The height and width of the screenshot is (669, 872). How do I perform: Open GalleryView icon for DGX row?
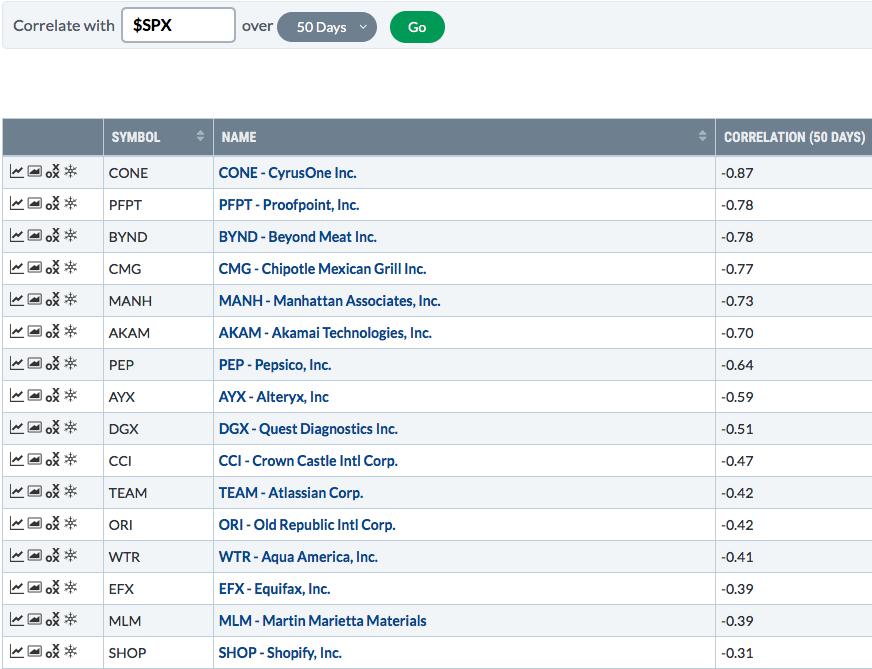[x=34, y=428]
